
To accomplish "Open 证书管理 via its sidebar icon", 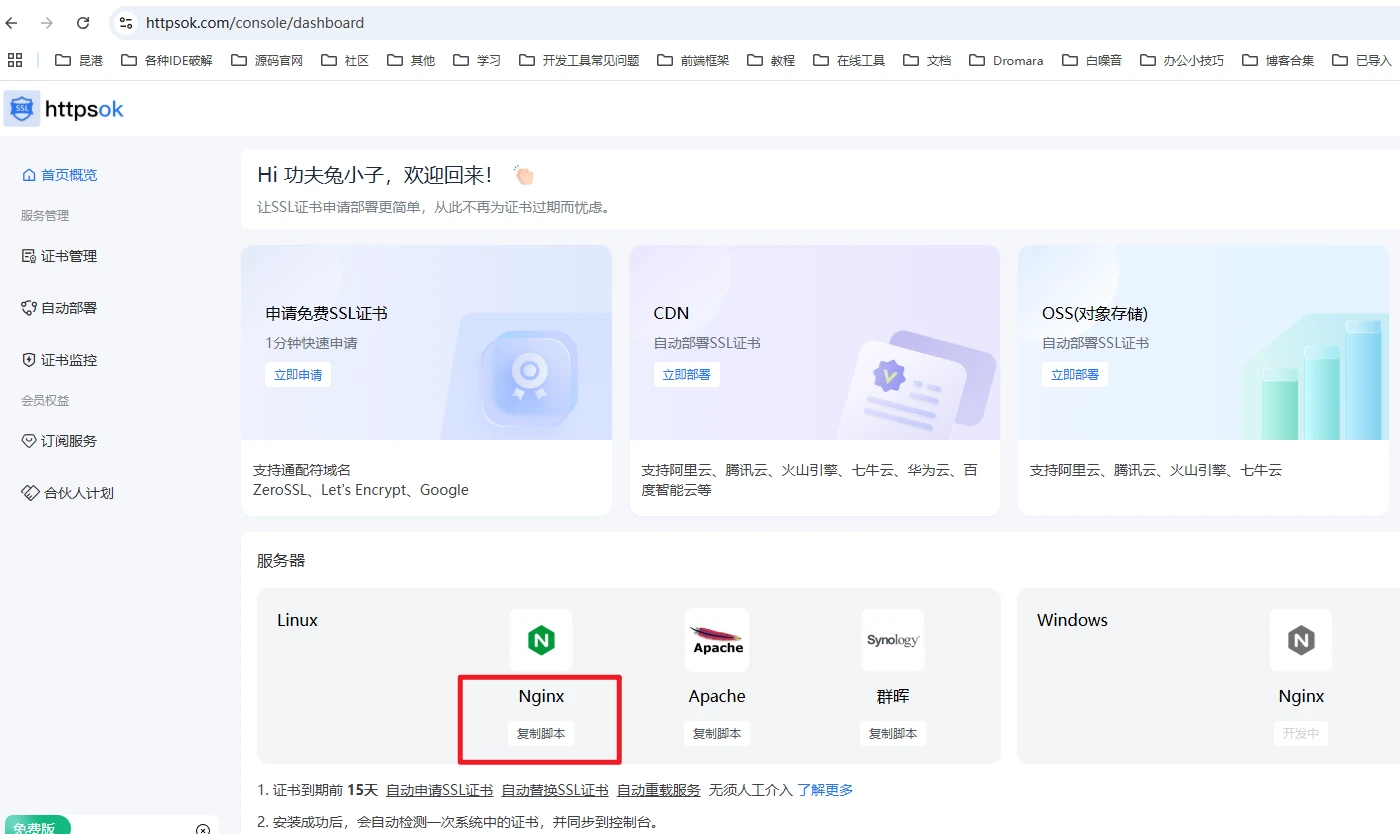I will (27, 255).
